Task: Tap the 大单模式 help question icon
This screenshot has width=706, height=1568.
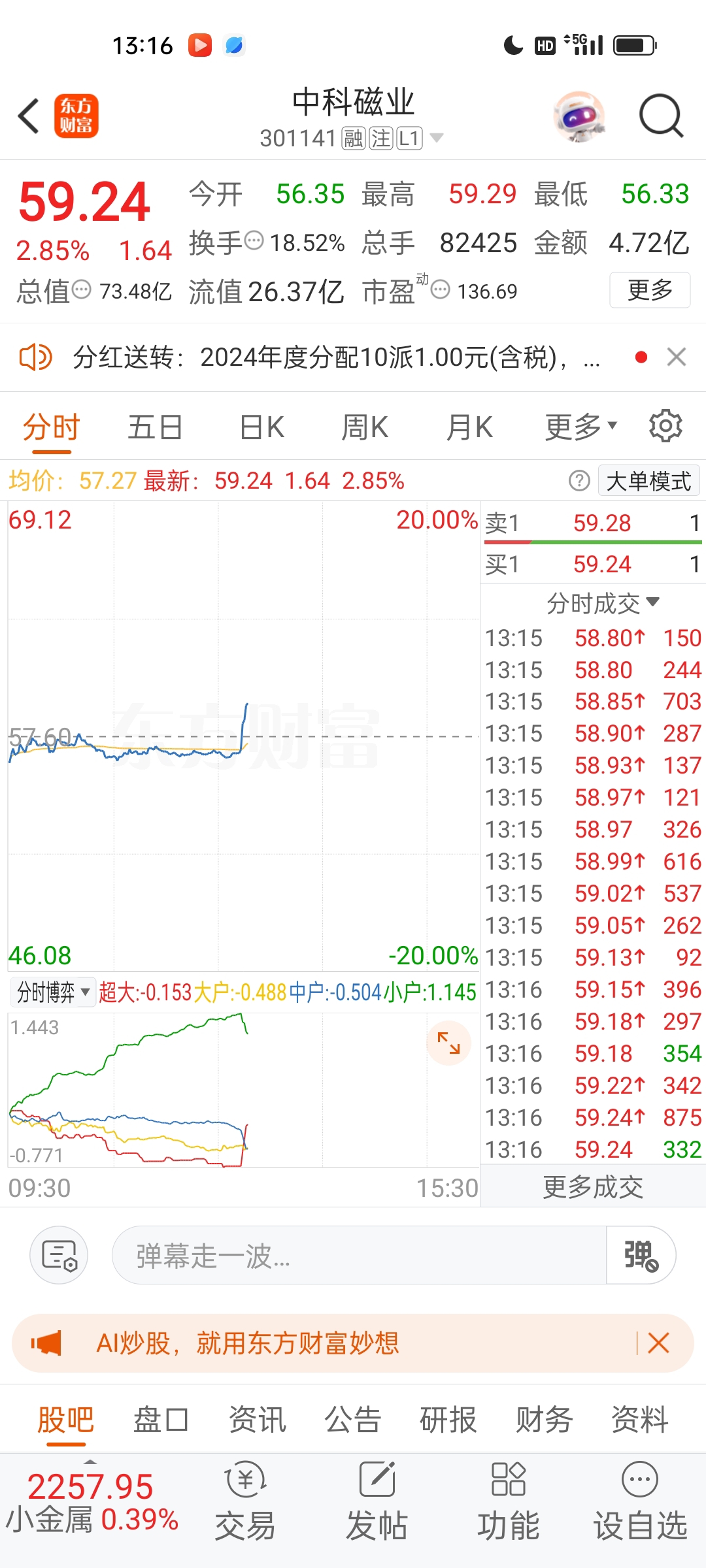Action: pyautogui.click(x=579, y=481)
